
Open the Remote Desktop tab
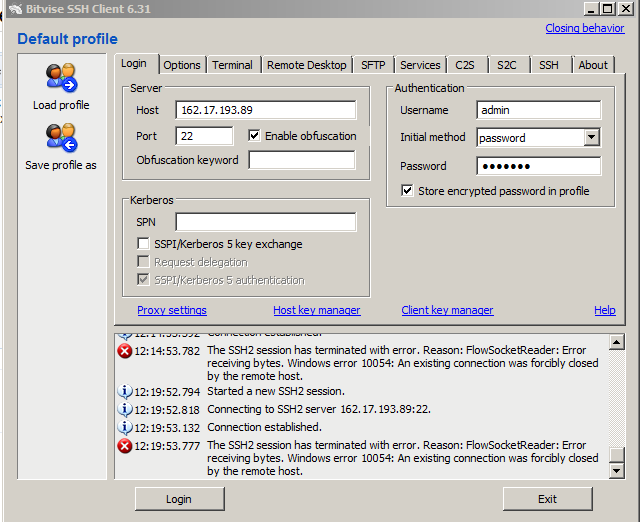[307, 65]
